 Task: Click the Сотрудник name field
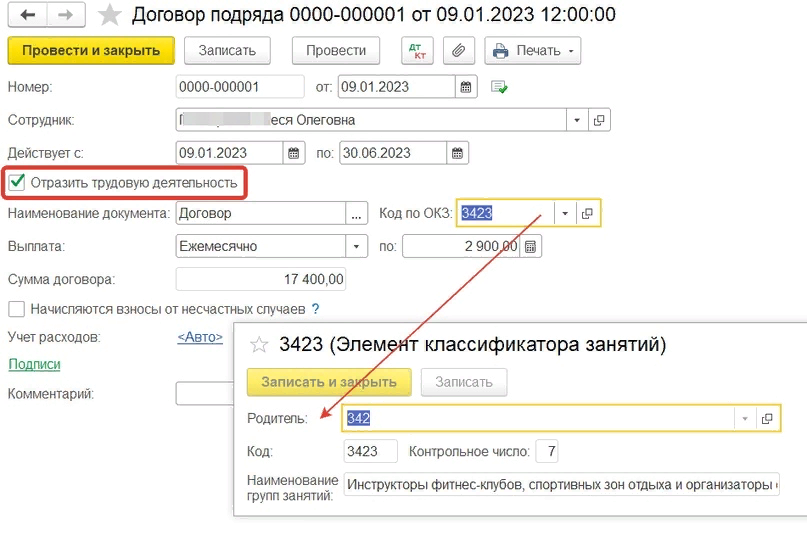371,120
